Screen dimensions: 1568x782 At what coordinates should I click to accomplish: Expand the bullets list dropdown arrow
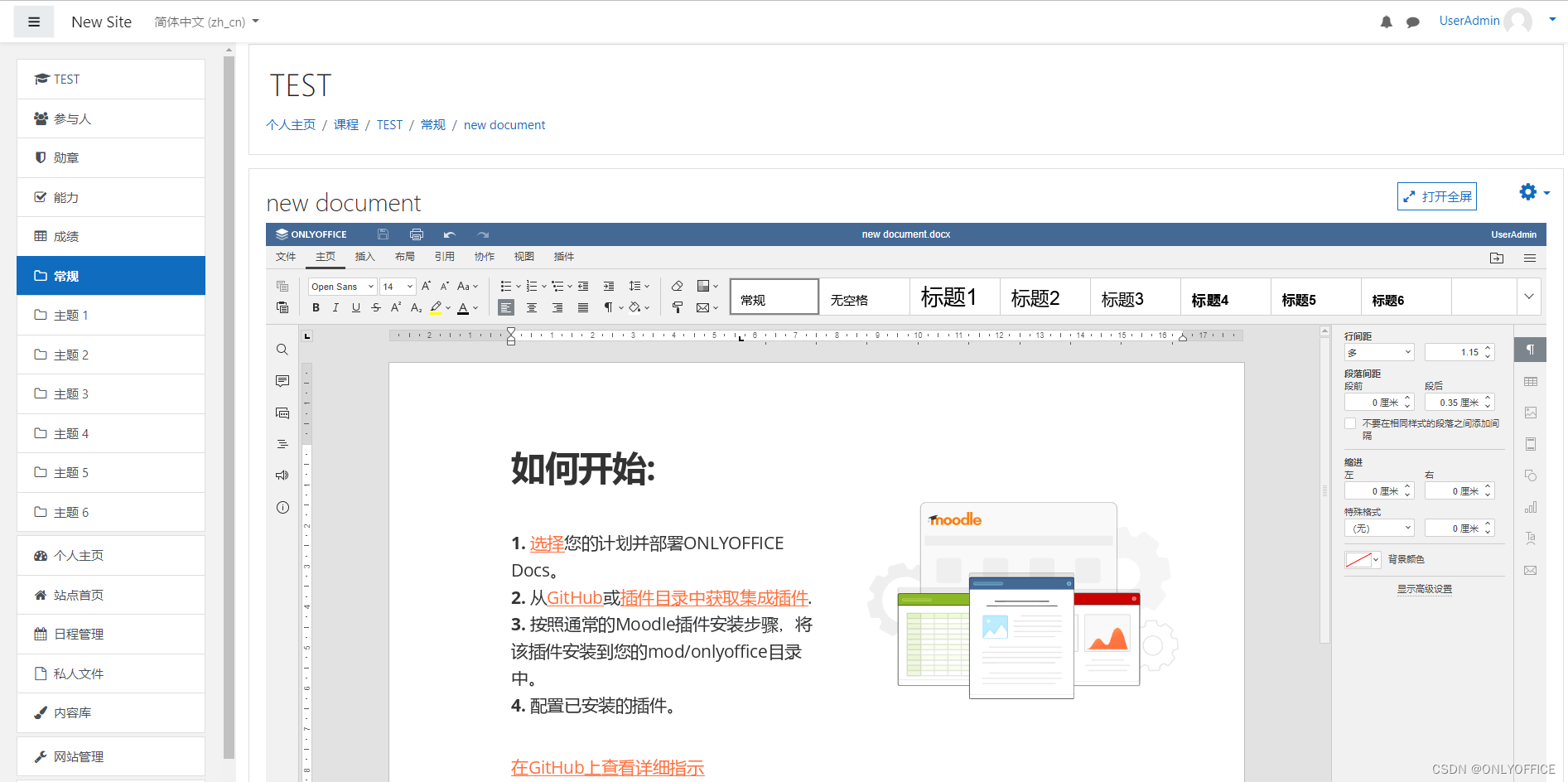point(519,287)
